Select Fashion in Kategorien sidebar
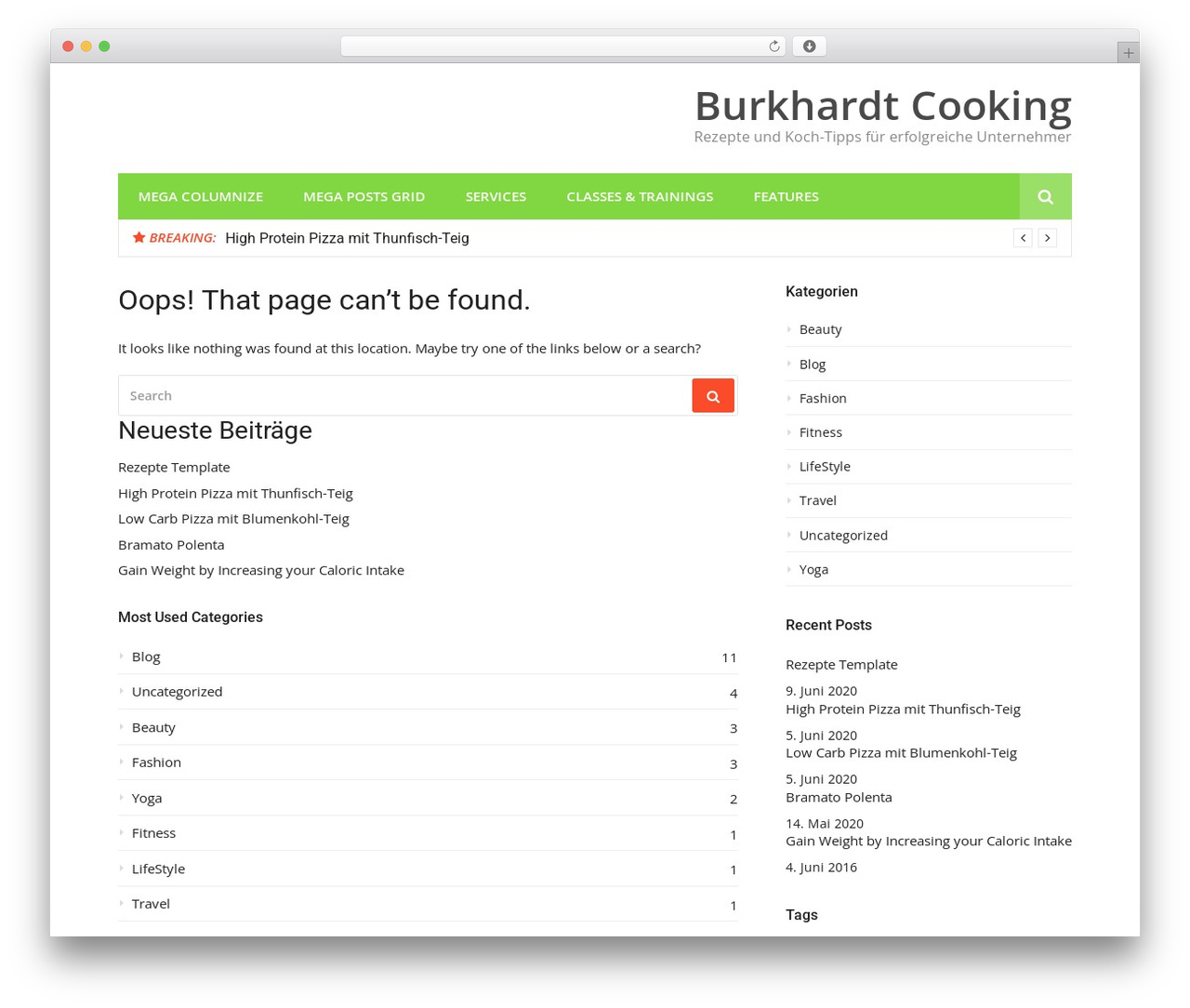The width and height of the screenshot is (1190, 1008). point(823,398)
